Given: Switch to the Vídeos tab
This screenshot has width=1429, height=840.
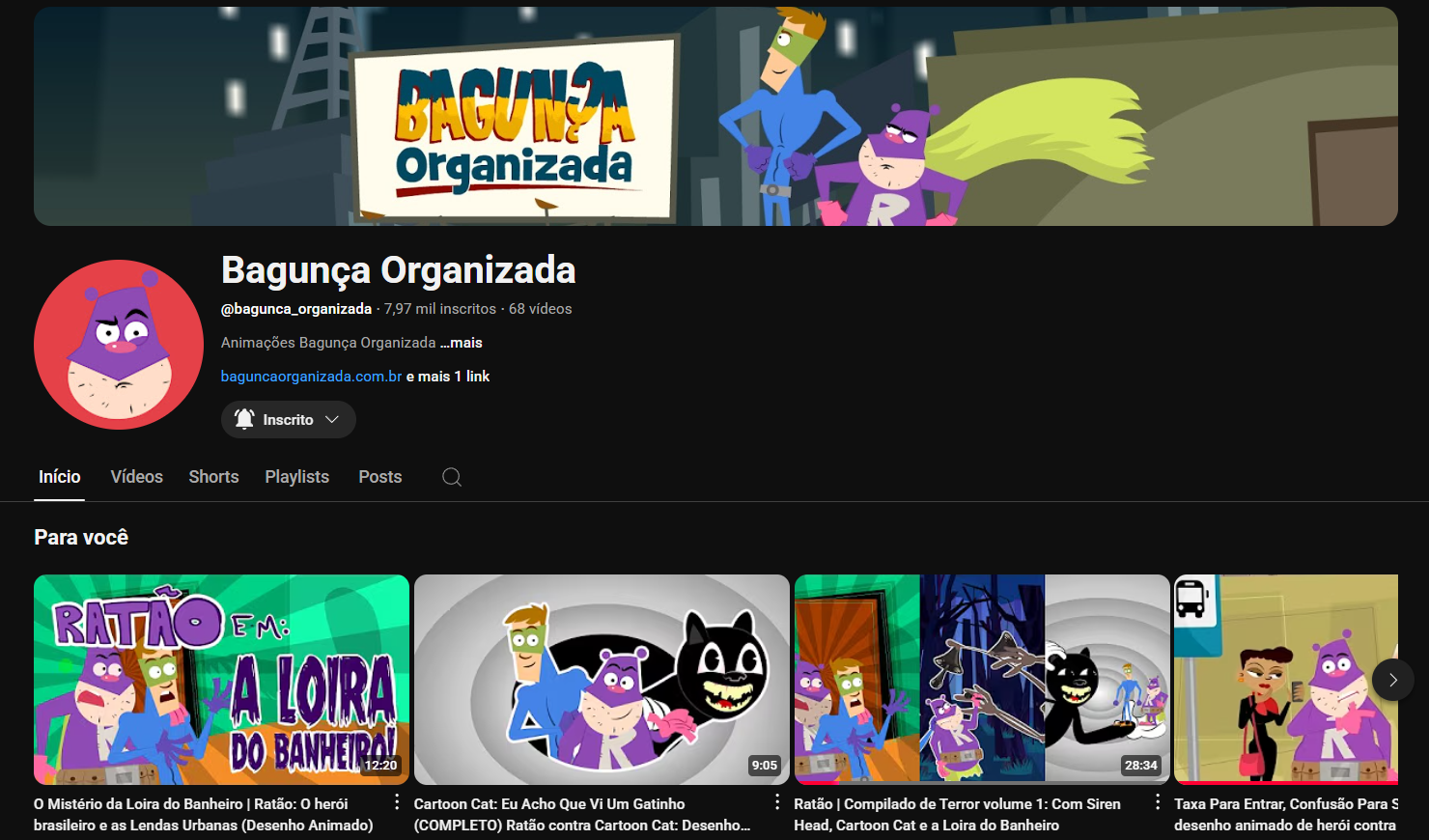Looking at the screenshot, I should (x=136, y=477).
